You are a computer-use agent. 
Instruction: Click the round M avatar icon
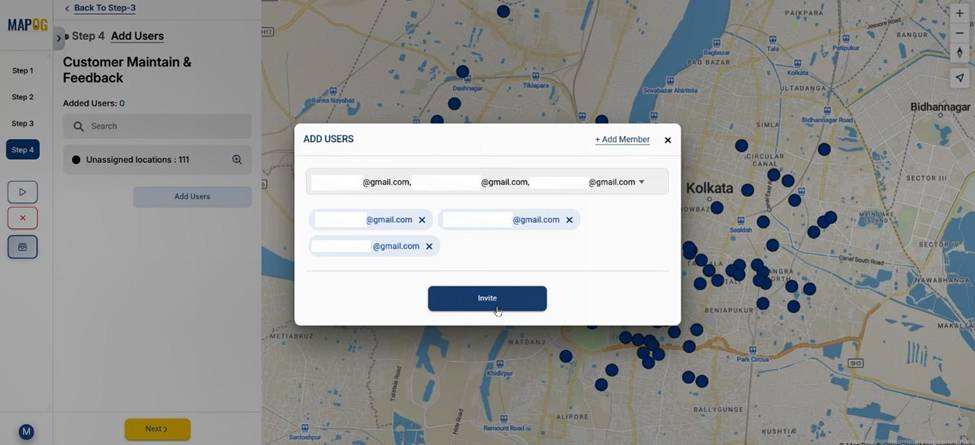[x=26, y=432]
